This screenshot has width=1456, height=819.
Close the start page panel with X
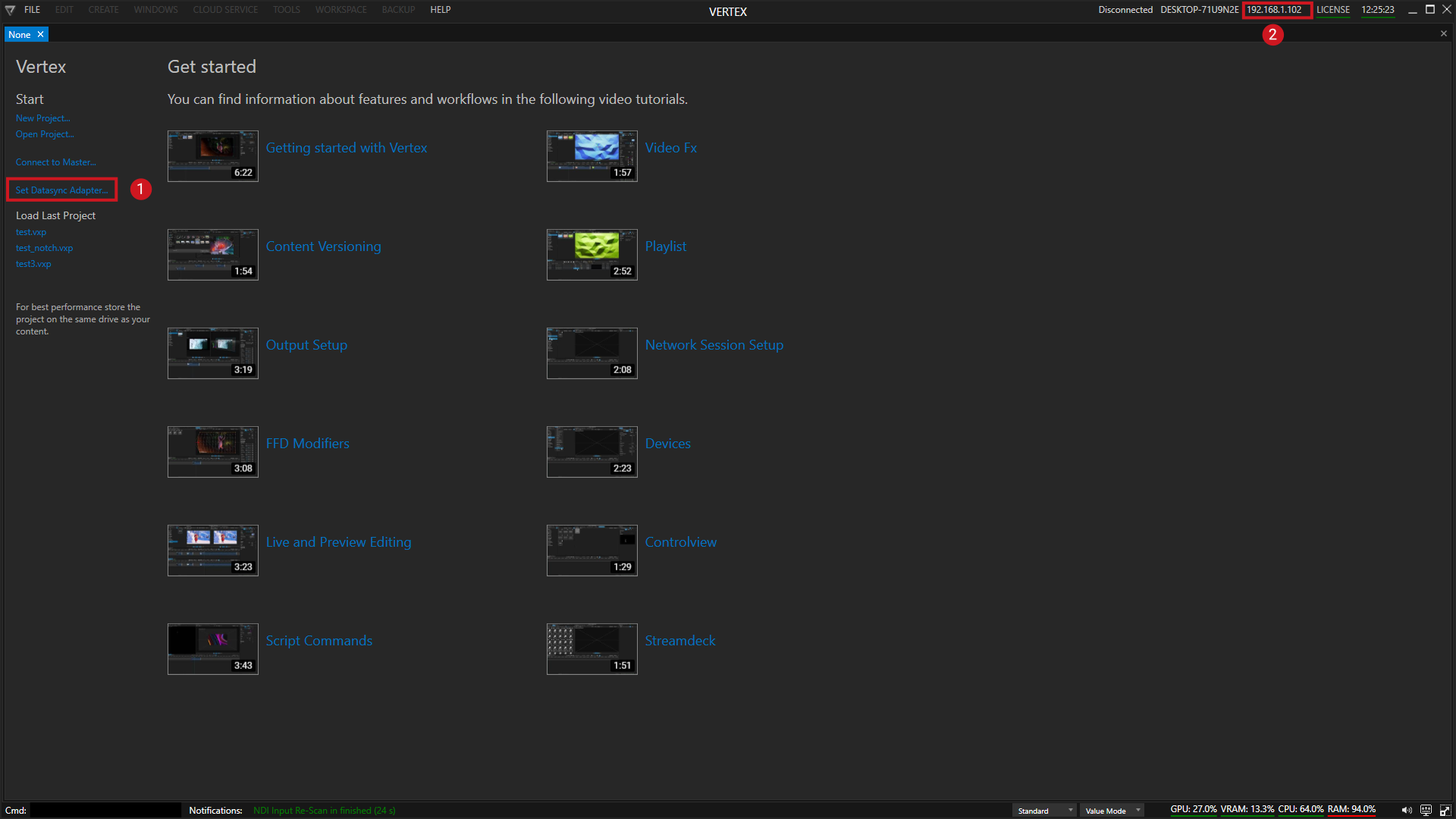1443,33
